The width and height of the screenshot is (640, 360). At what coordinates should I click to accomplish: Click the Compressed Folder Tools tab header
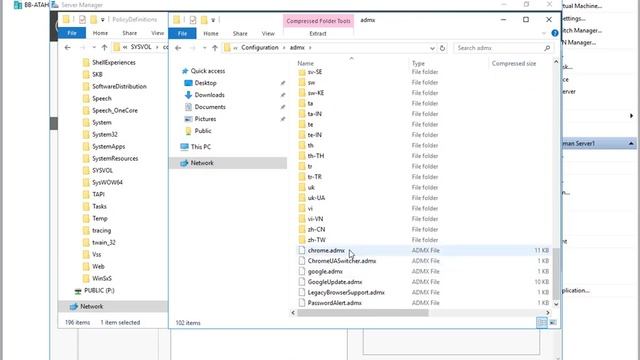point(318,21)
